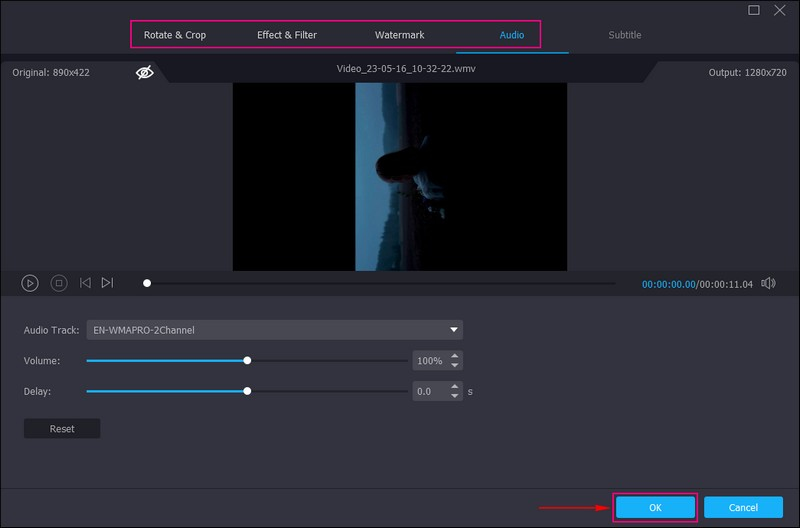Image resolution: width=800 pixels, height=528 pixels.
Task: Decrease Volume using down arrow
Action: [455, 365]
